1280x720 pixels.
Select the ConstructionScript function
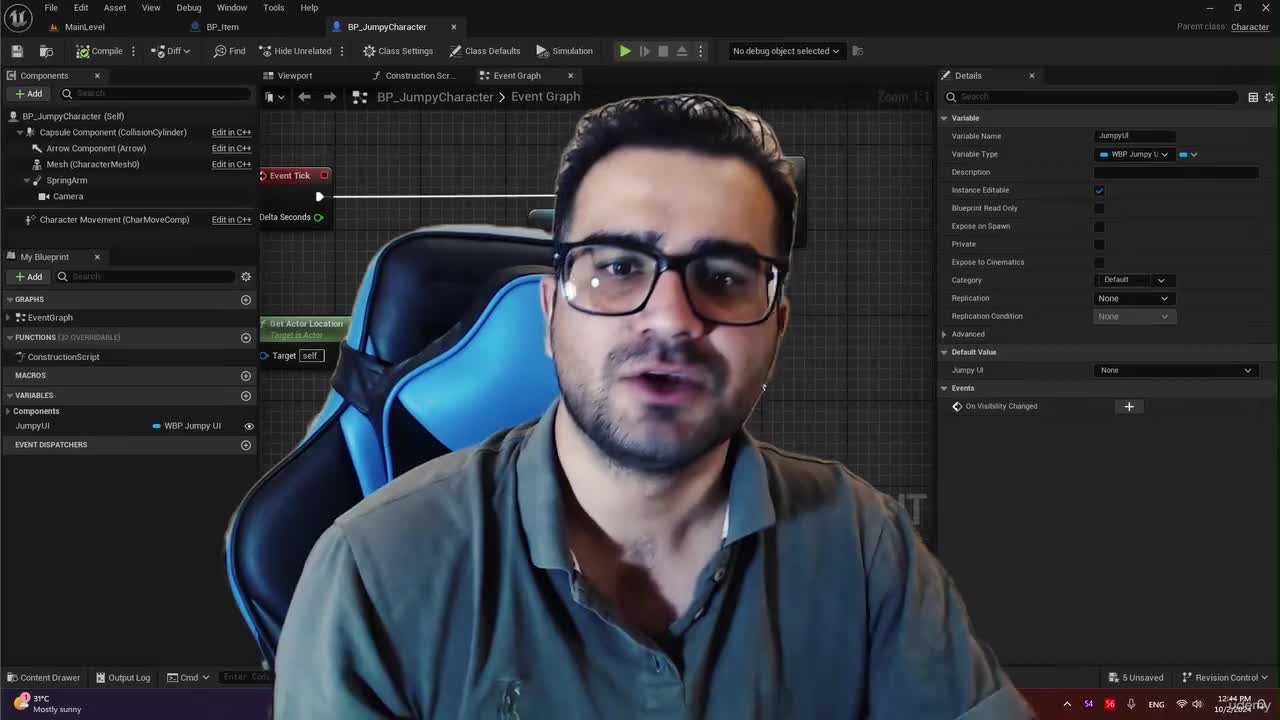(63, 357)
